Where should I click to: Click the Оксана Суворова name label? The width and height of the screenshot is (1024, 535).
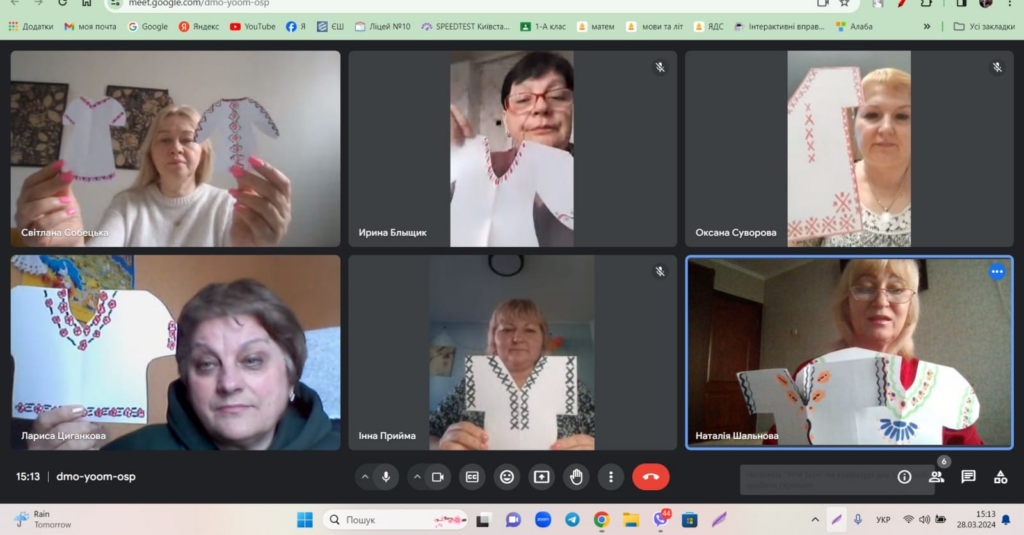(735, 232)
